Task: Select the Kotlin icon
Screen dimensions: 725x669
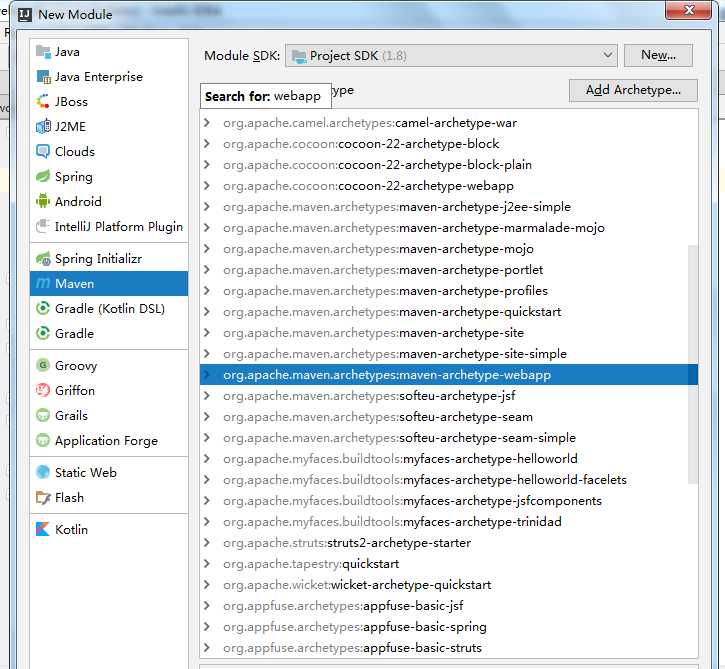Action: (x=43, y=529)
